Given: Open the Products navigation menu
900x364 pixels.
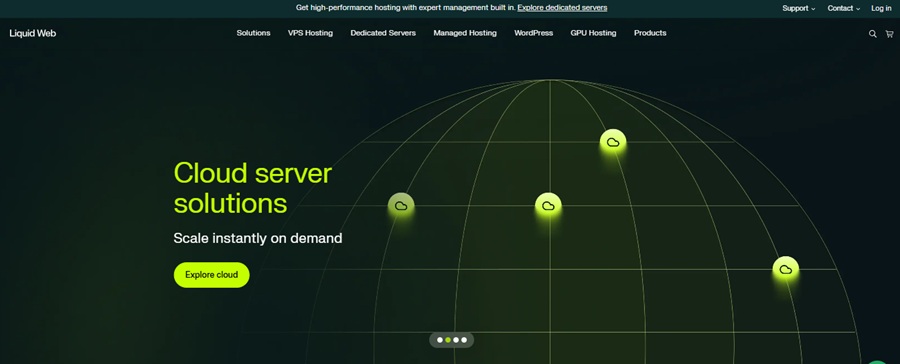Looking at the screenshot, I should pos(650,33).
